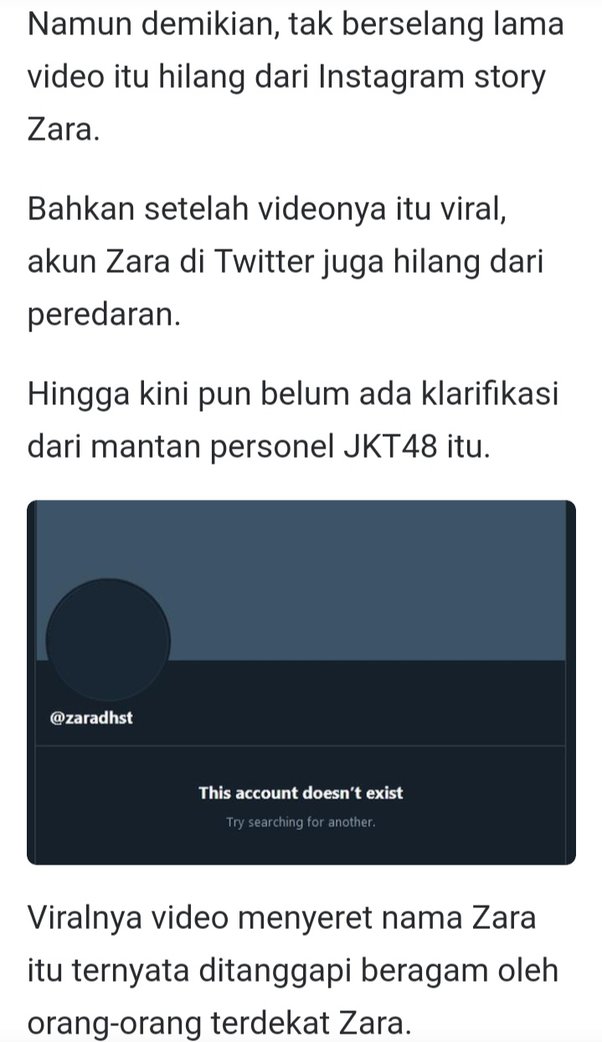Click "JKT48" in the third paragraph
This screenshot has height=1042, width=602.
[x=390, y=447]
